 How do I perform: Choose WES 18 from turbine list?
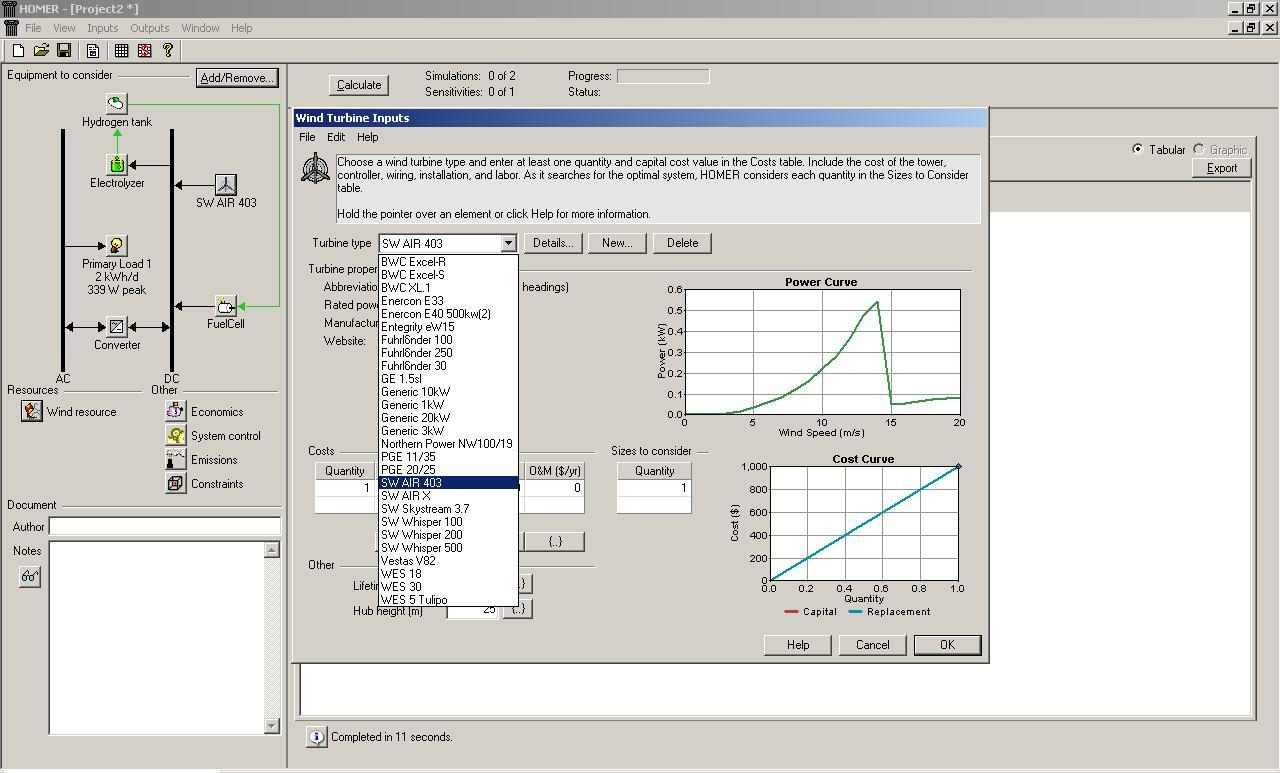448,574
